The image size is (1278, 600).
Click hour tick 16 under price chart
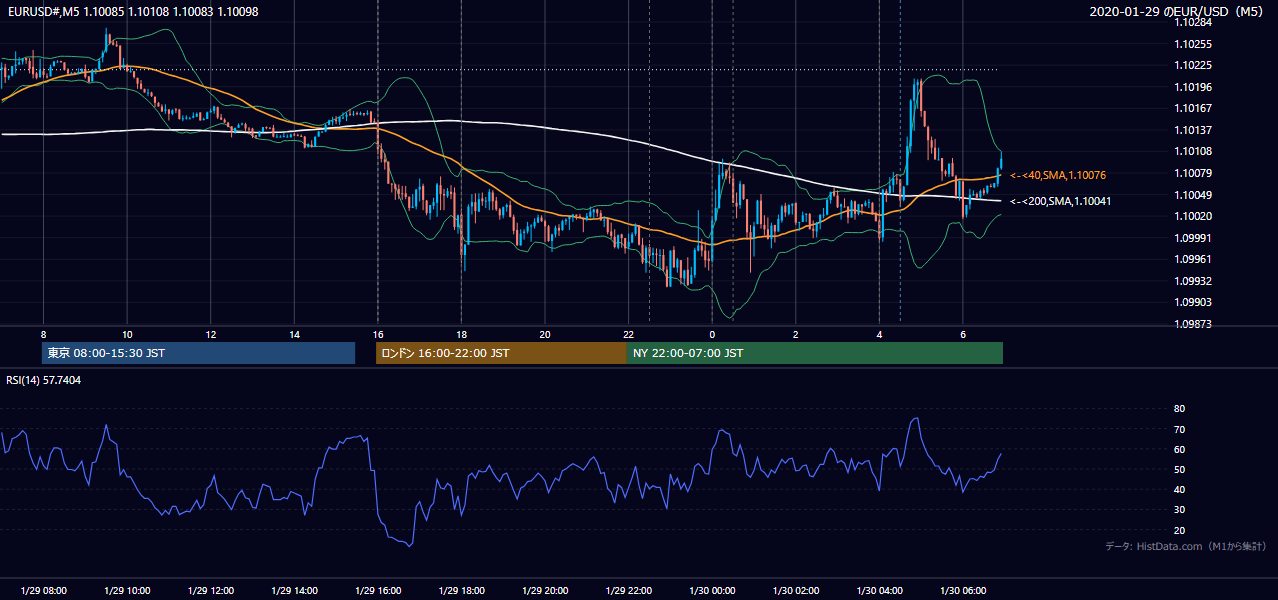click(x=377, y=334)
